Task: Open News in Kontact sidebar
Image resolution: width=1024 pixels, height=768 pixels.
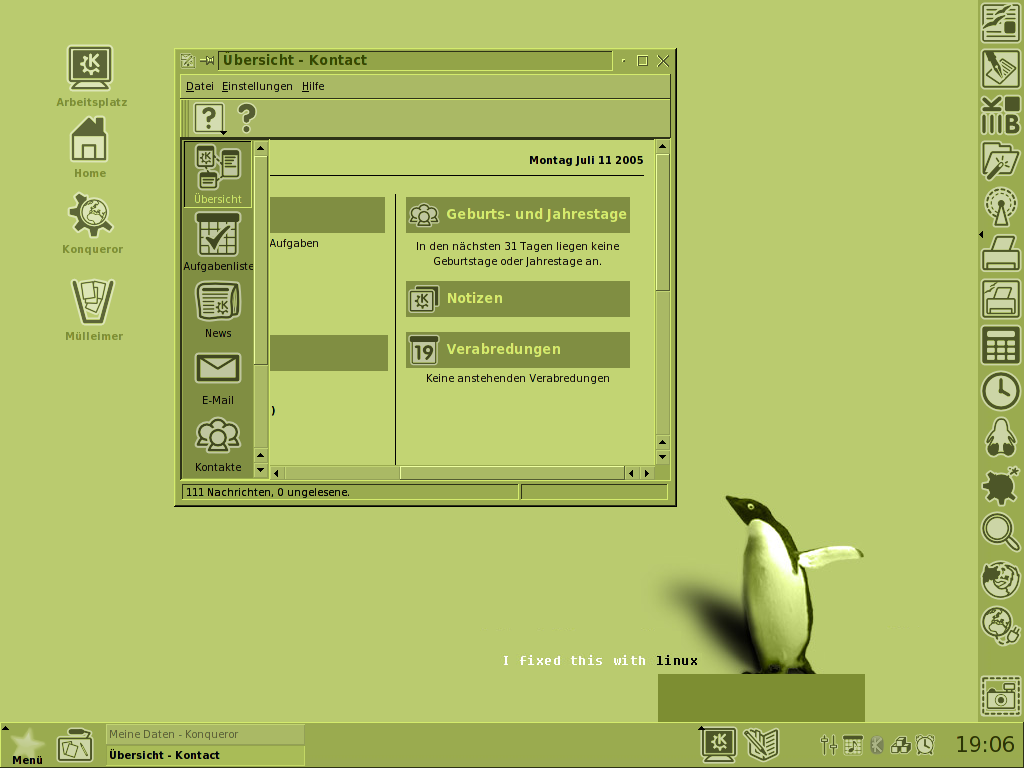Action: [217, 310]
